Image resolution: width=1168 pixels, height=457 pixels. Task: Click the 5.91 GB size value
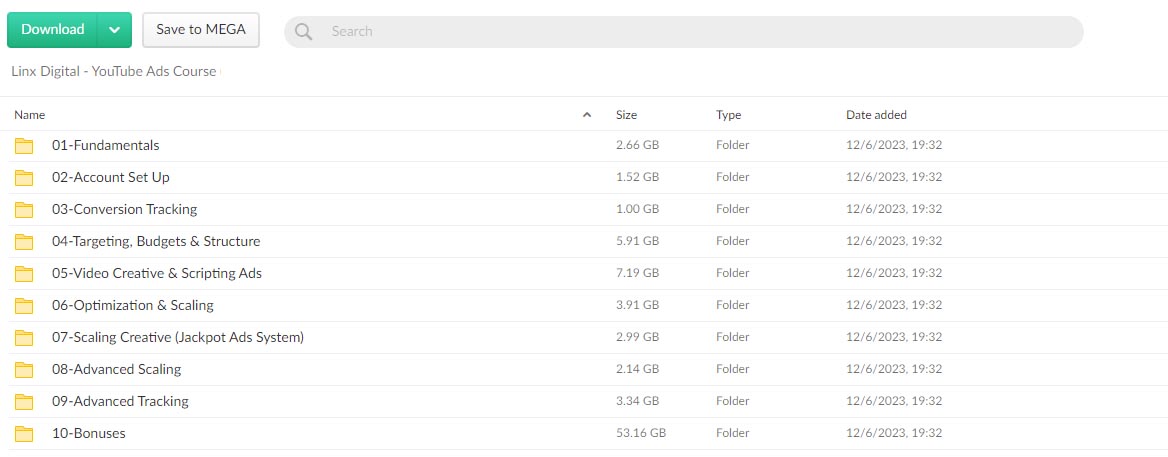tap(638, 241)
